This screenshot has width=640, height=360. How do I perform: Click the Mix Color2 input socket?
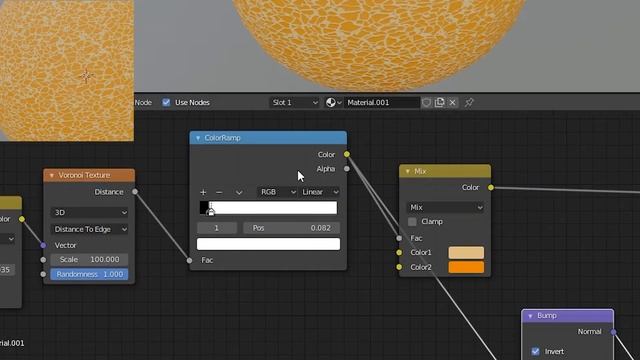click(x=399, y=267)
